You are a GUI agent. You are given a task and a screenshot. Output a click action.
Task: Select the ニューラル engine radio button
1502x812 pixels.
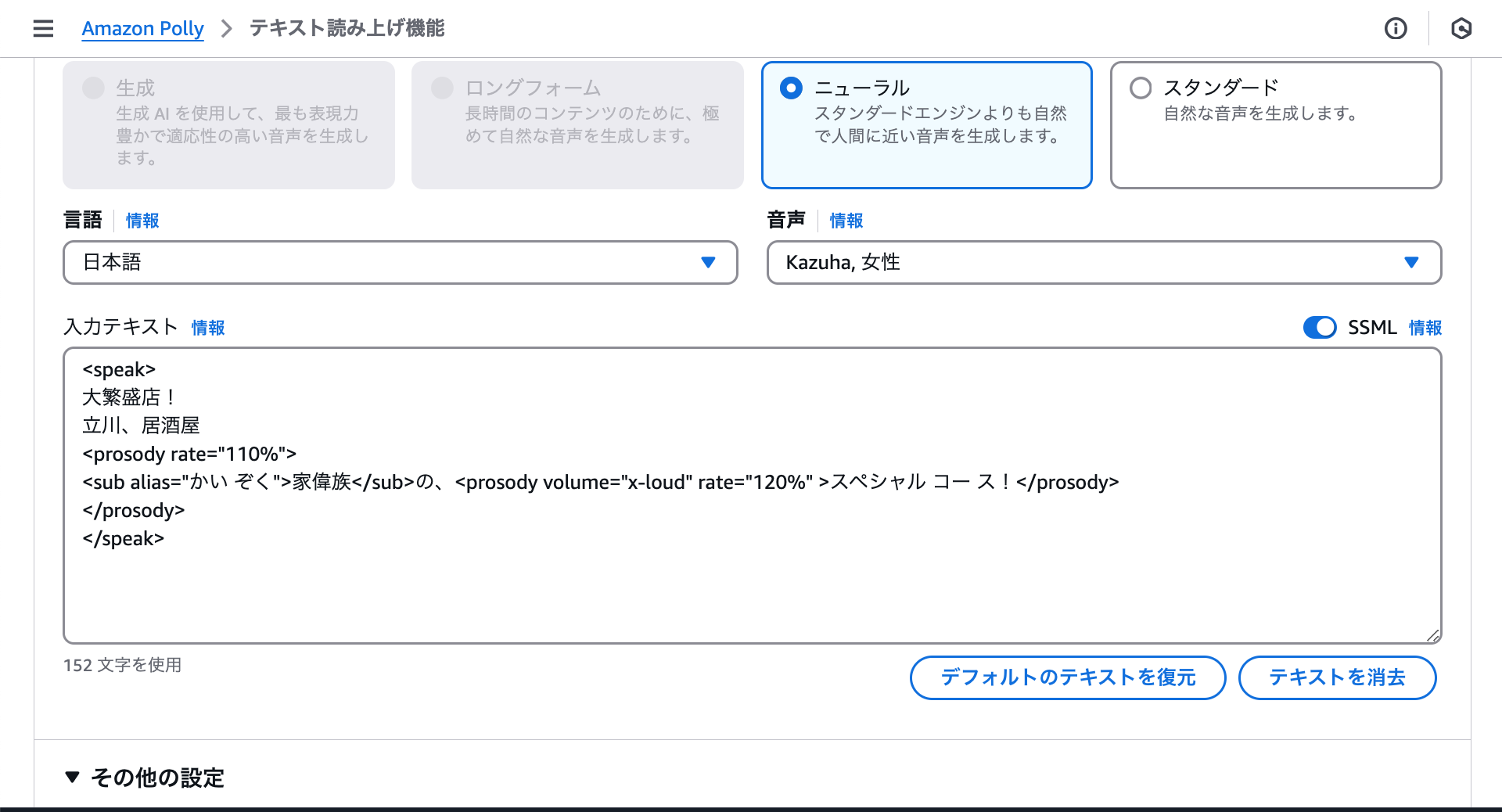coord(791,88)
